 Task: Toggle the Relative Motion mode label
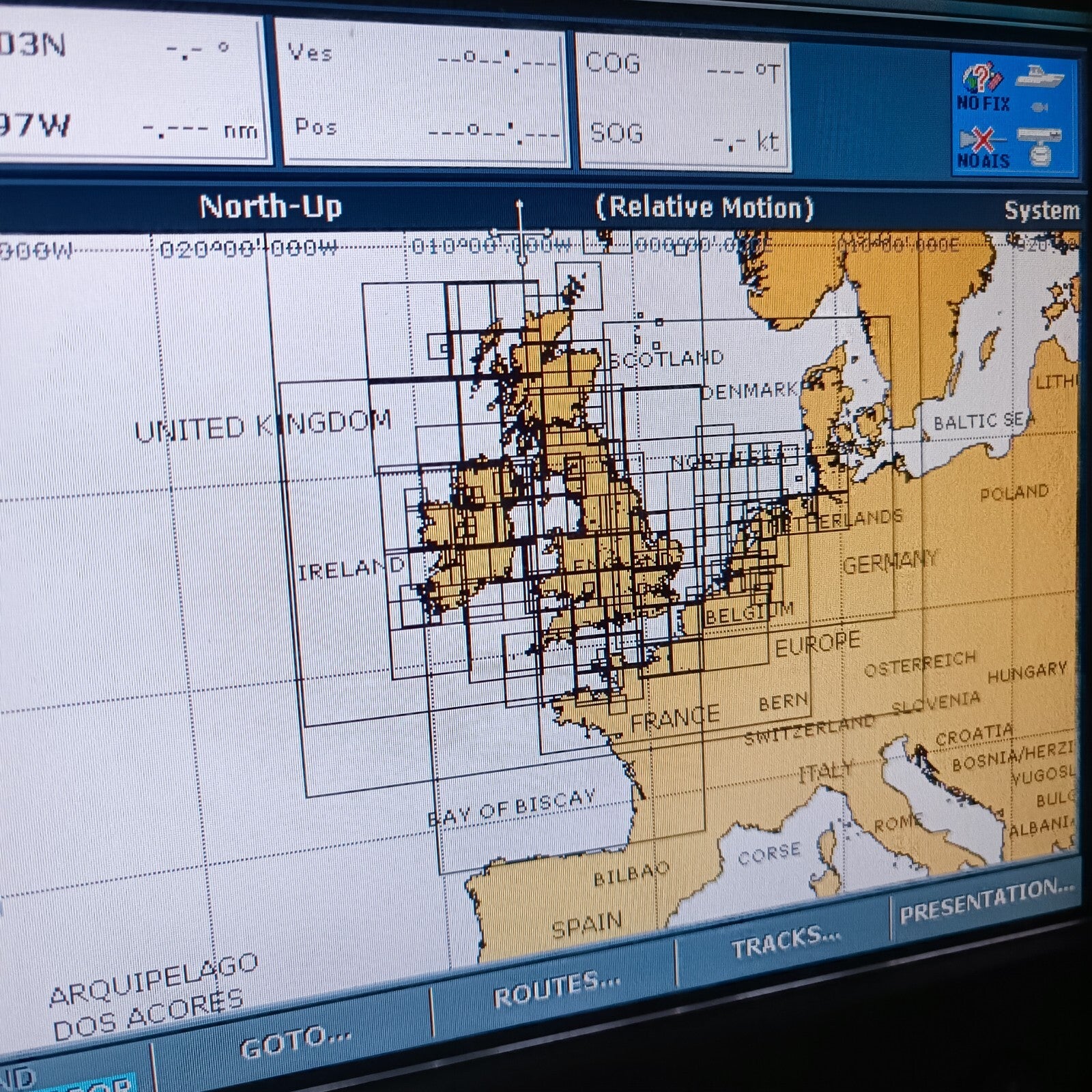point(704,207)
